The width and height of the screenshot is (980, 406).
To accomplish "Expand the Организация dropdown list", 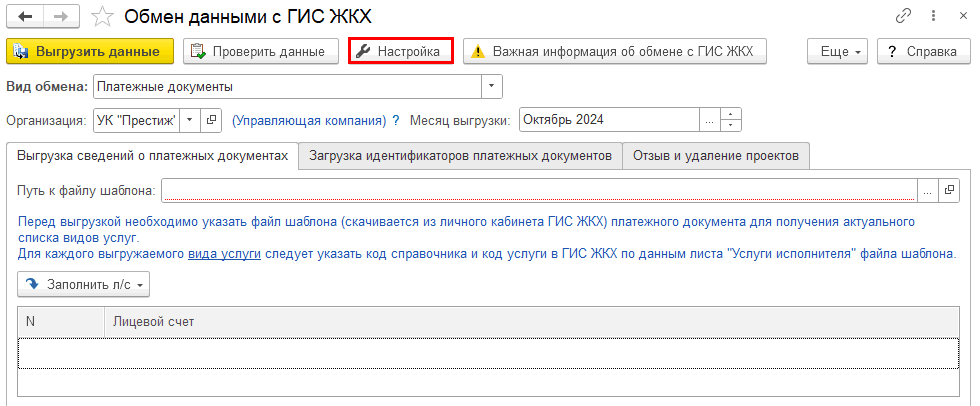I will (190, 120).
